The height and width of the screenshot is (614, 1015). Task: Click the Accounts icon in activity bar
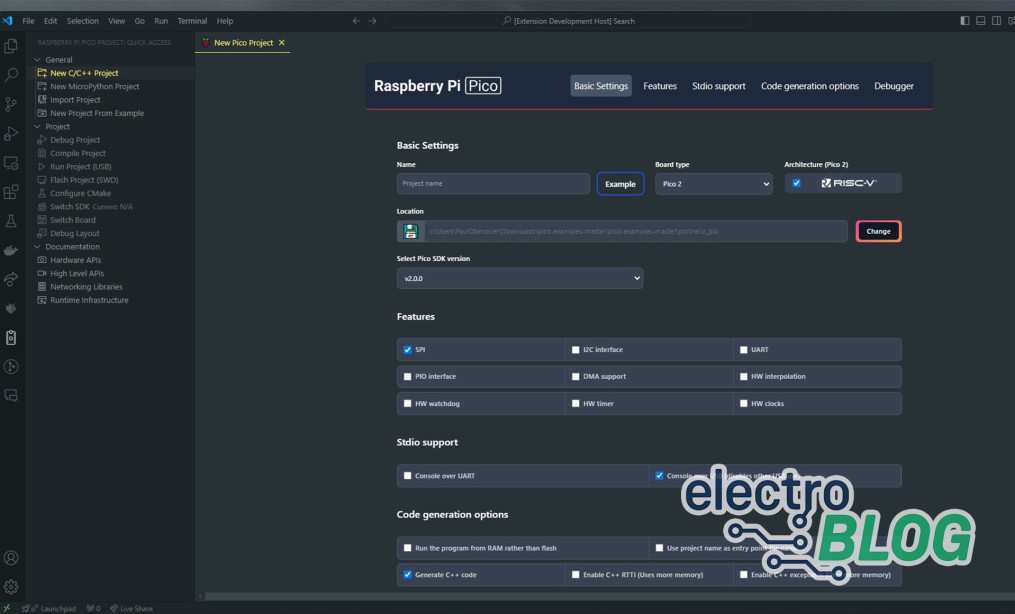coord(12,558)
